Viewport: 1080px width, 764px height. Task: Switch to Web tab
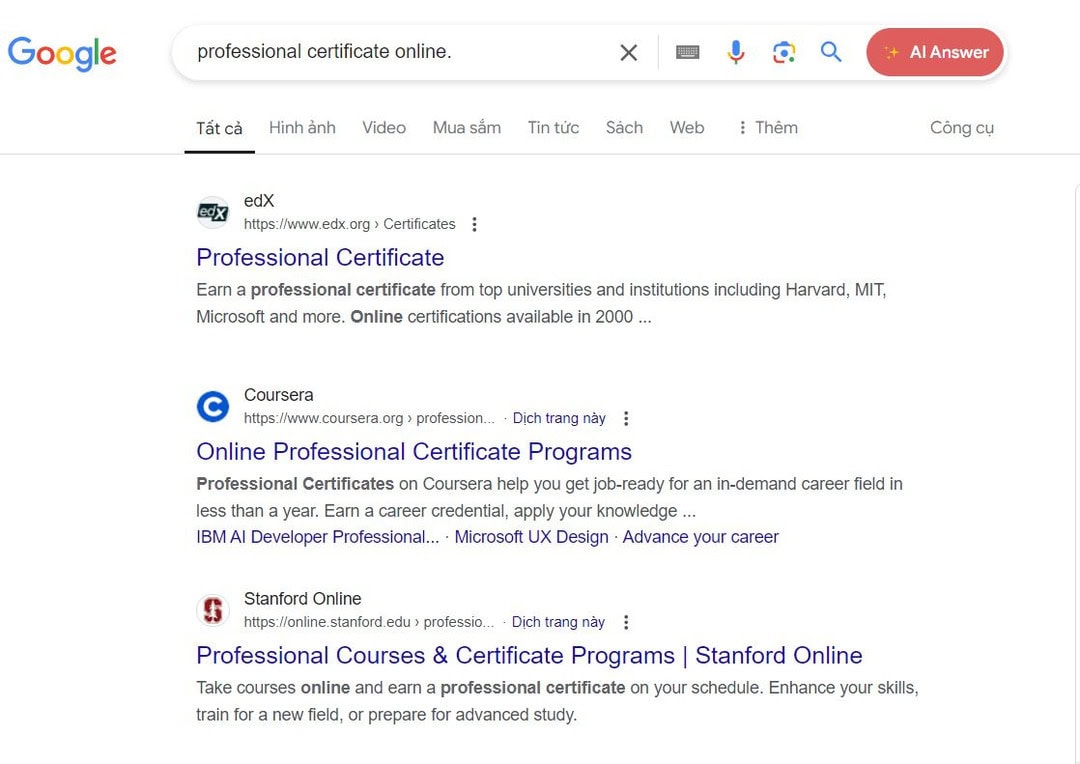tap(687, 127)
